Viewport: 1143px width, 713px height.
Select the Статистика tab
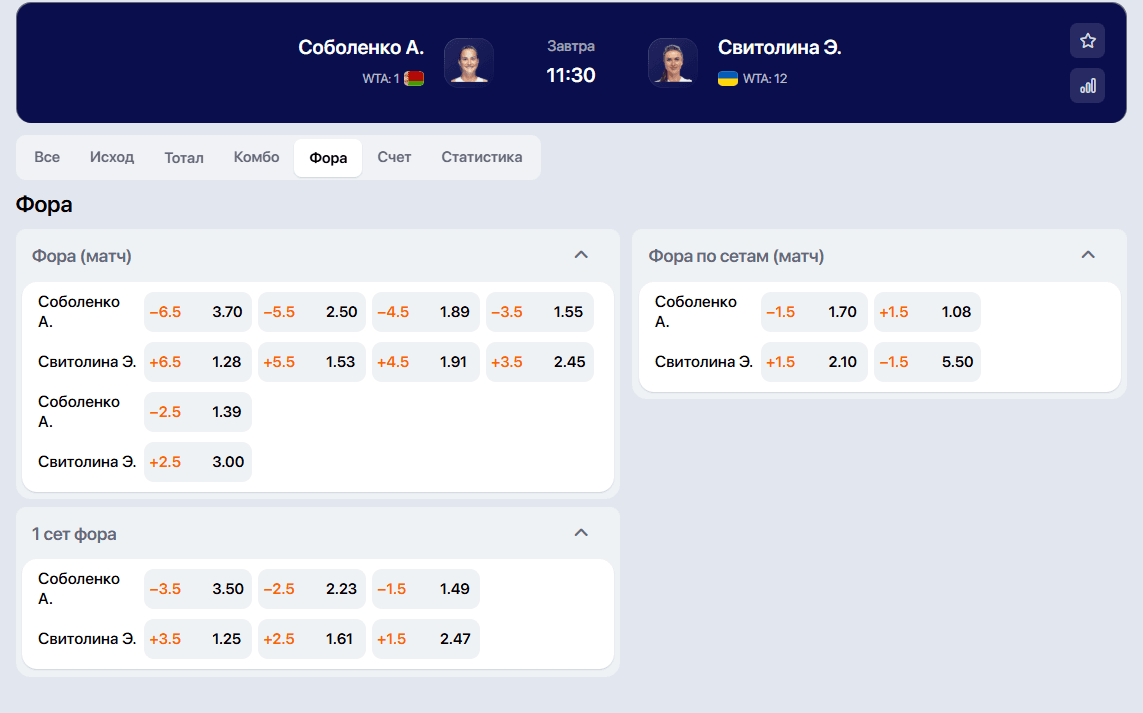tap(482, 158)
